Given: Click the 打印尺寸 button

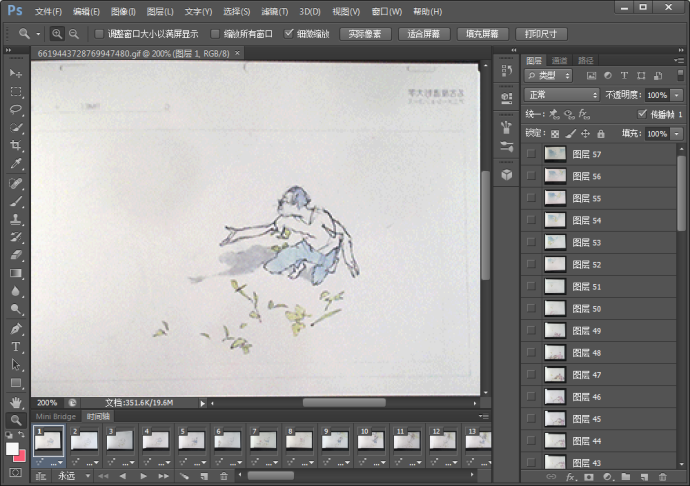Looking at the screenshot, I should tap(541, 34).
